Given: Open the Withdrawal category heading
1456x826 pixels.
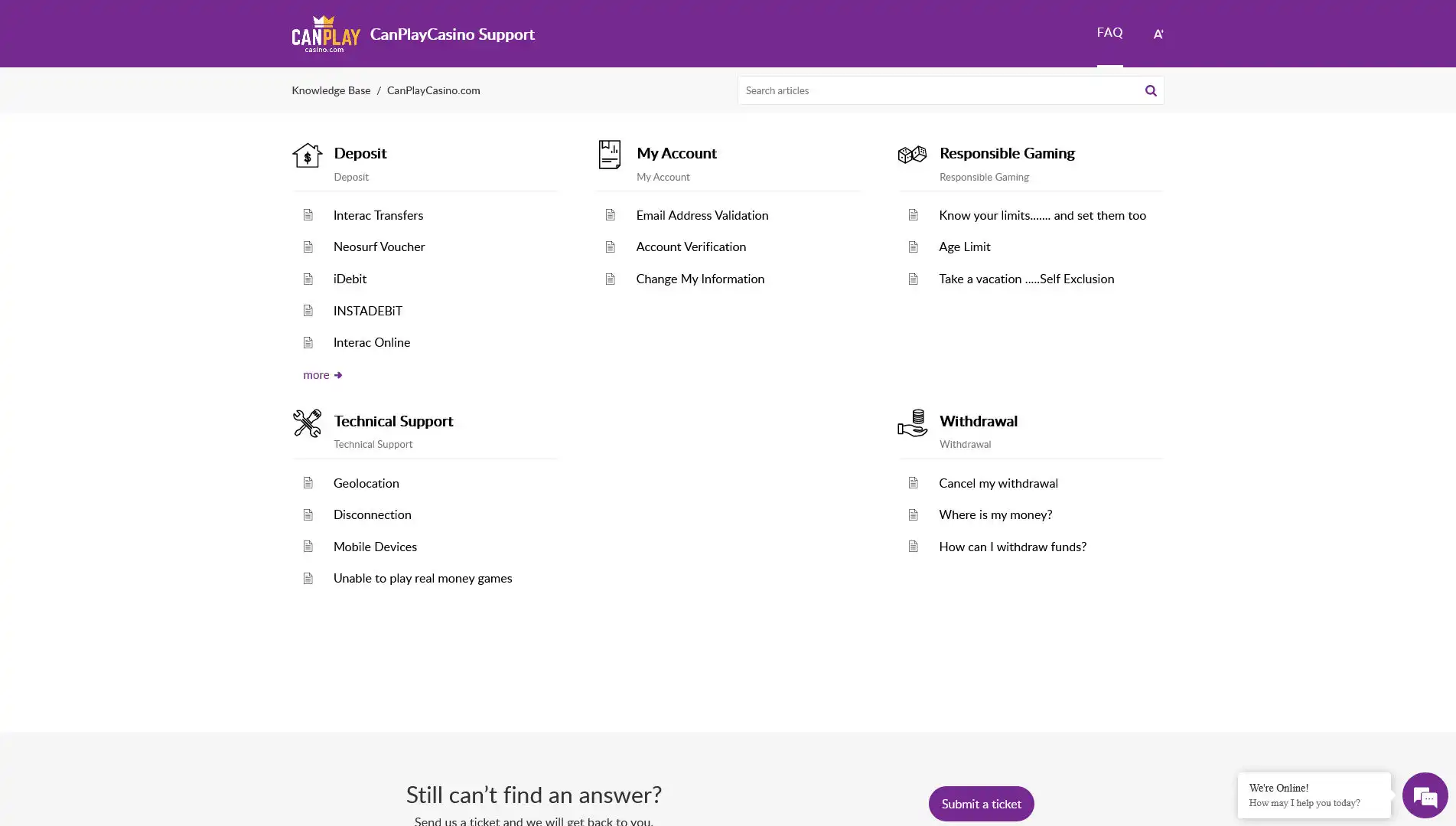Looking at the screenshot, I should click(978, 421).
